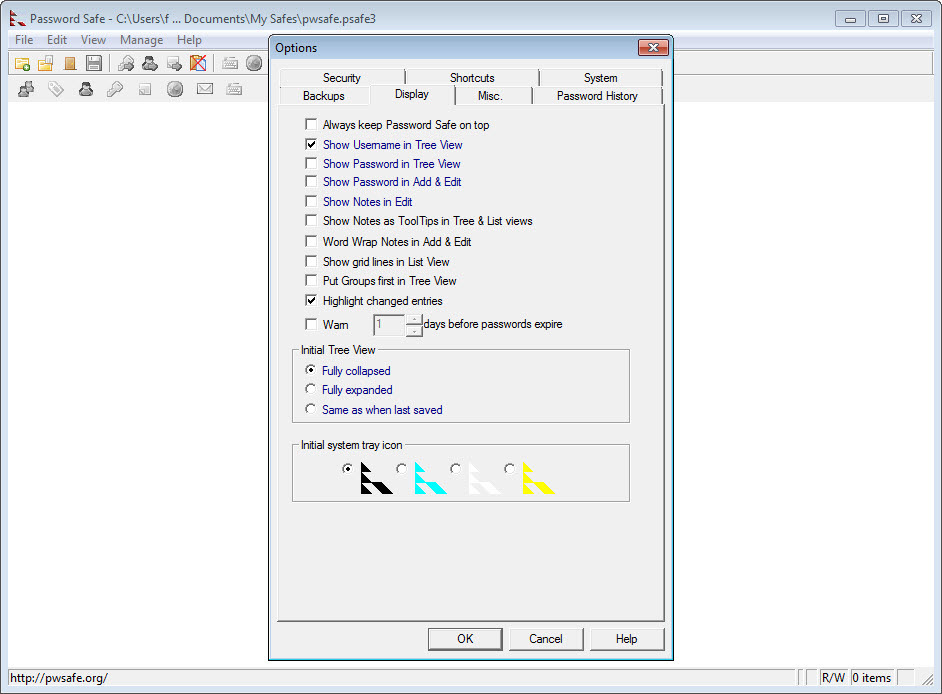
Task: Switch to the System tab
Action: point(601,78)
